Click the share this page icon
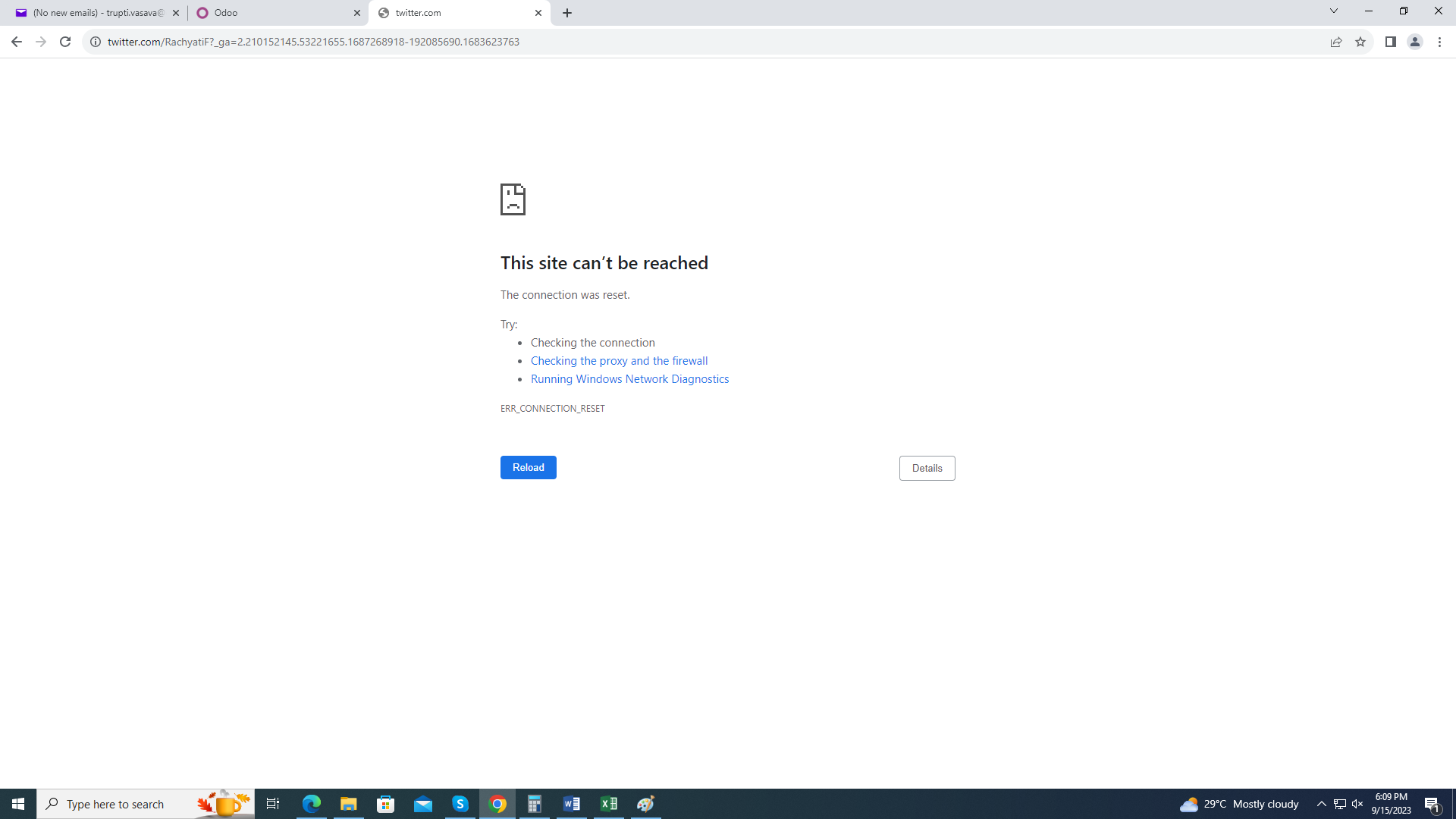This screenshot has width=1456, height=819. (1336, 42)
